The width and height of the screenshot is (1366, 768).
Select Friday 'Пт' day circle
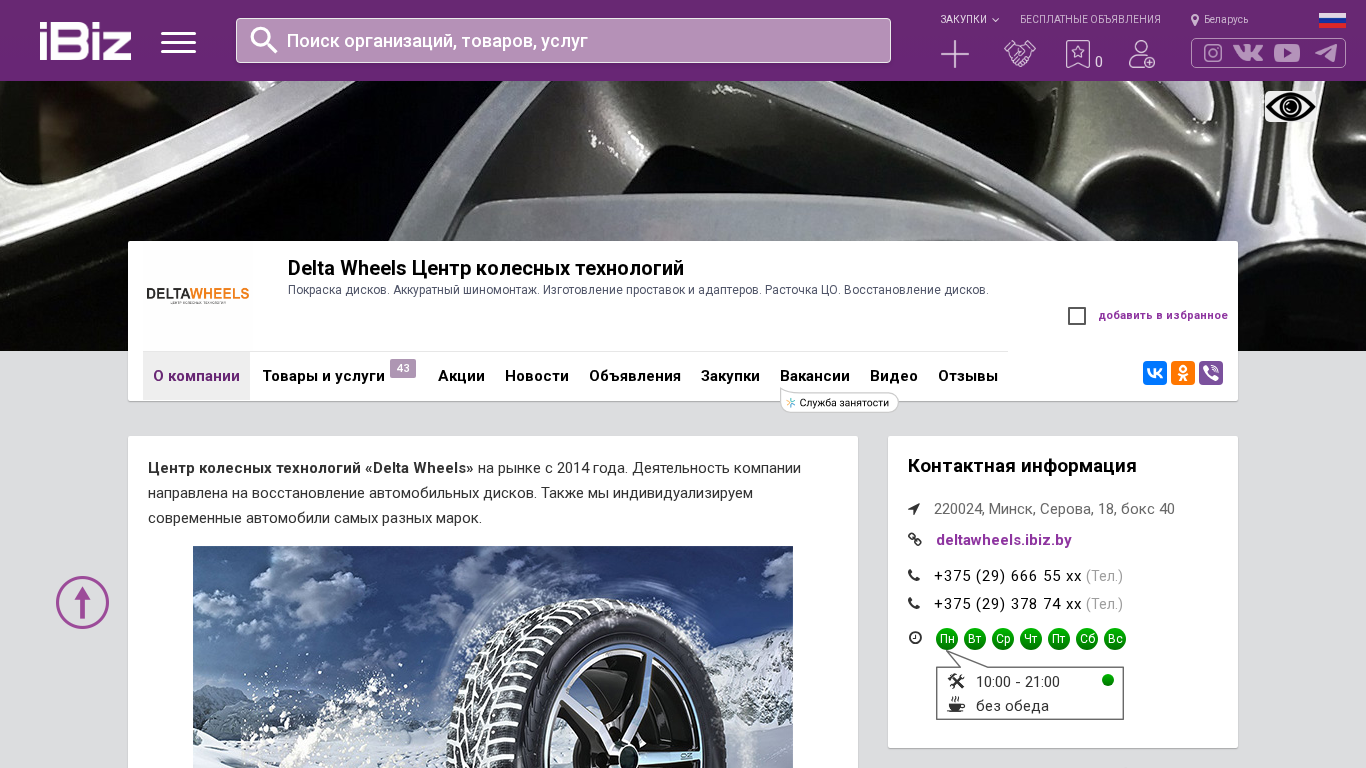[1059, 639]
